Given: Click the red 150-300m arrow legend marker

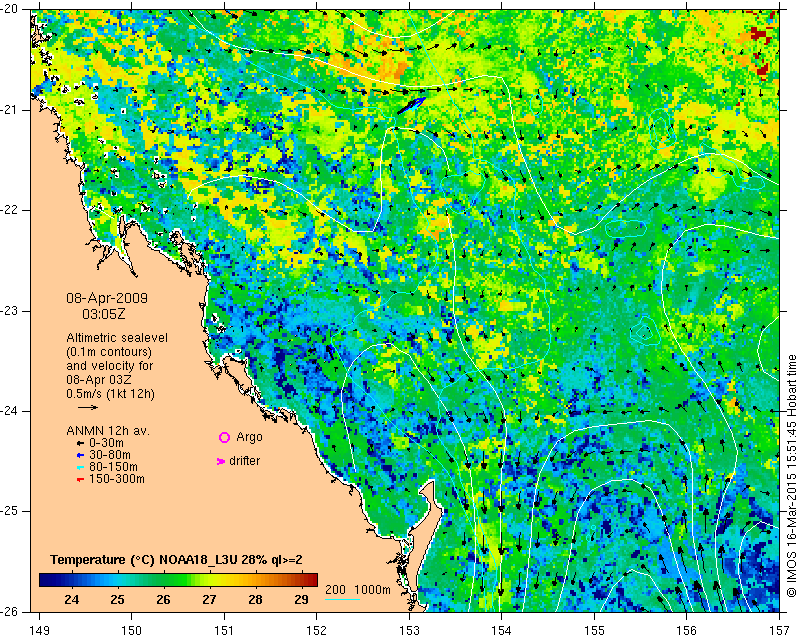Looking at the screenshot, I should [x=80, y=480].
